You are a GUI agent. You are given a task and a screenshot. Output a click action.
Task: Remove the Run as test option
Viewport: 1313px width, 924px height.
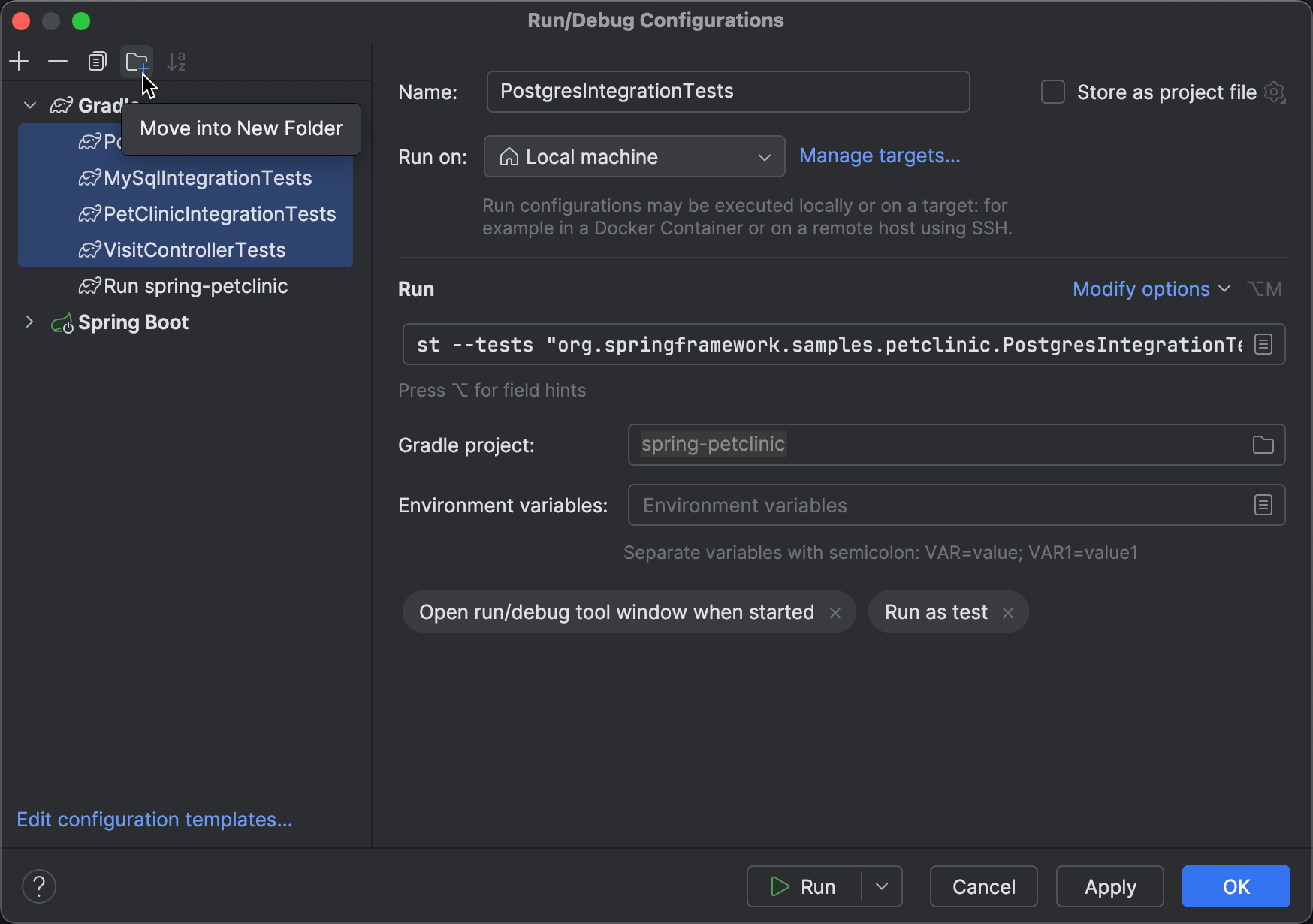click(x=1008, y=612)
